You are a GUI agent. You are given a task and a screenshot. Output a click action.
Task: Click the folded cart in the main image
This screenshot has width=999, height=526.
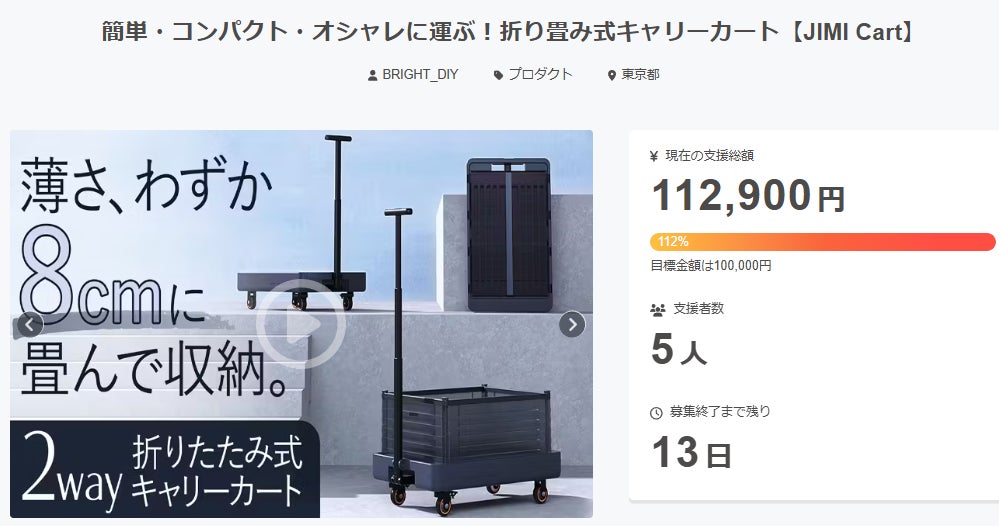pyautogui.click(x=509, y=234)
